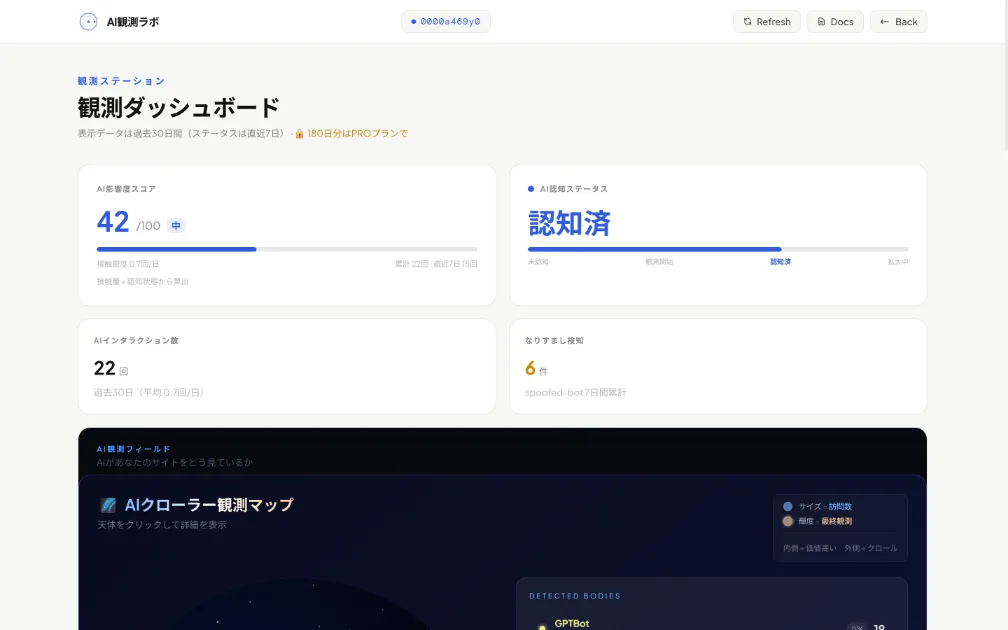
Task: Click GPTBot's yellow body dot in DETECTED BODIES
Action: pyautogui.click(x=542, y=625)
